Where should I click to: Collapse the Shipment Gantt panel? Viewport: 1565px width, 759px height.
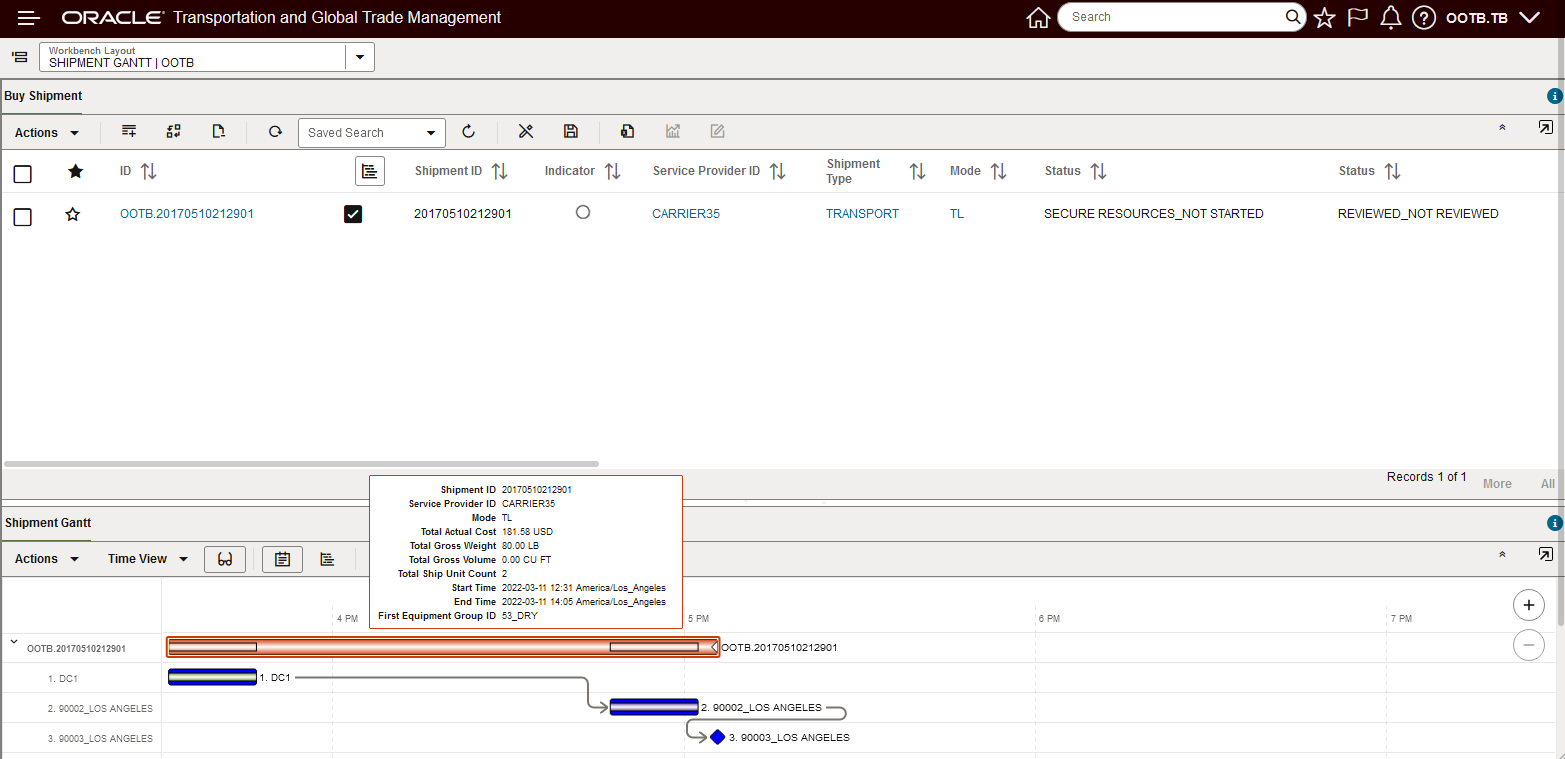pos(1502,554)
